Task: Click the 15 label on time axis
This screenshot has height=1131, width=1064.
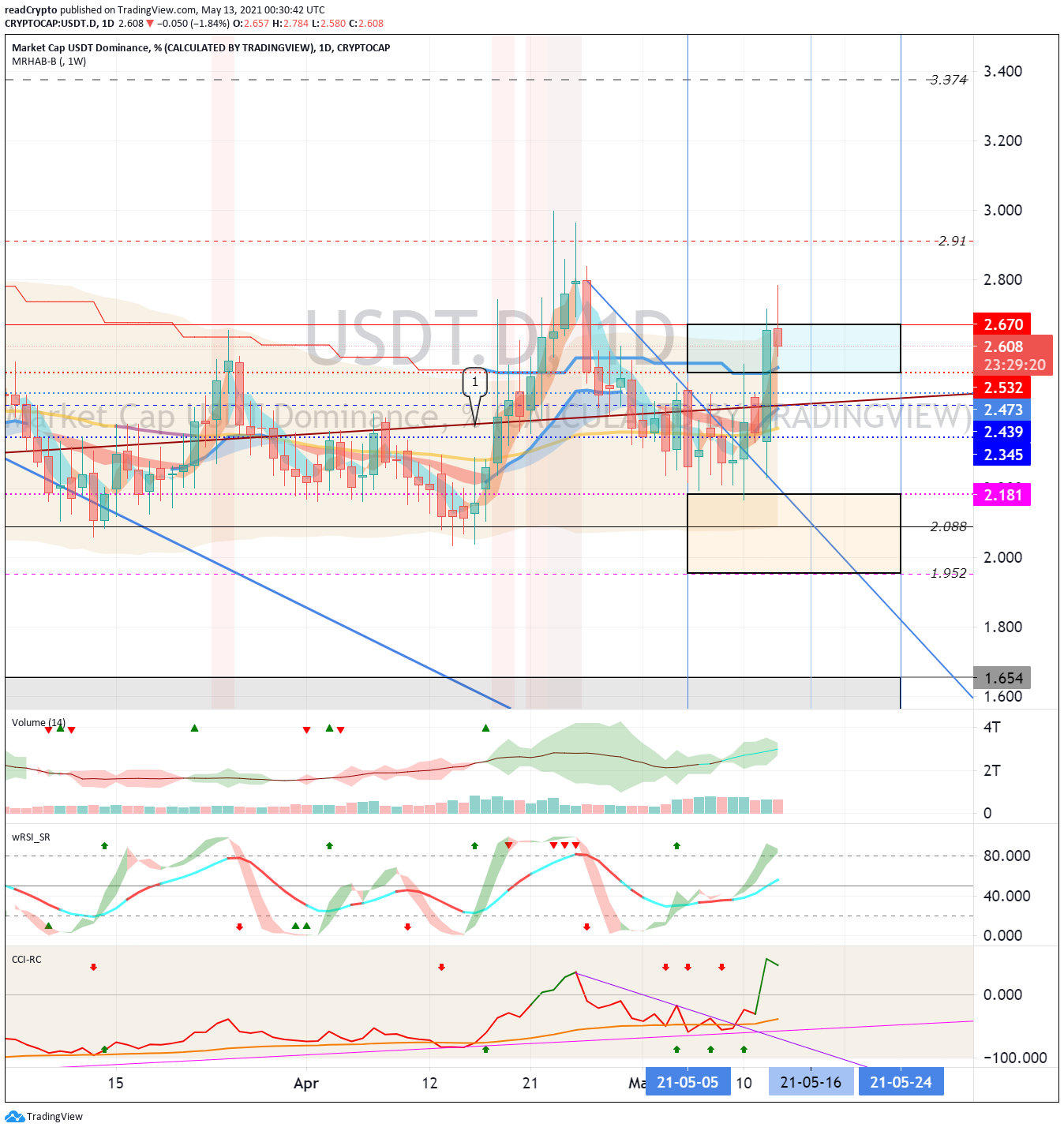Action: click(x=115, y=1083)
